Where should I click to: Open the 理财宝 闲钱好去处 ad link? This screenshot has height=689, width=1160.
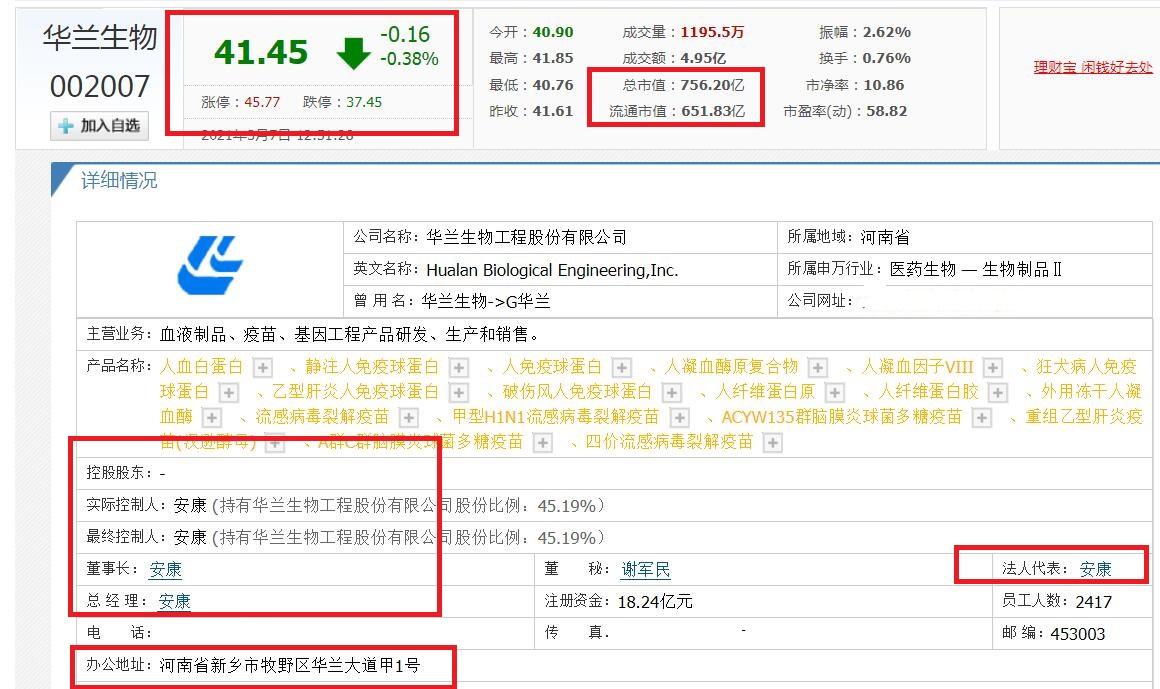pyautogui.click(x=1093, y=67)
